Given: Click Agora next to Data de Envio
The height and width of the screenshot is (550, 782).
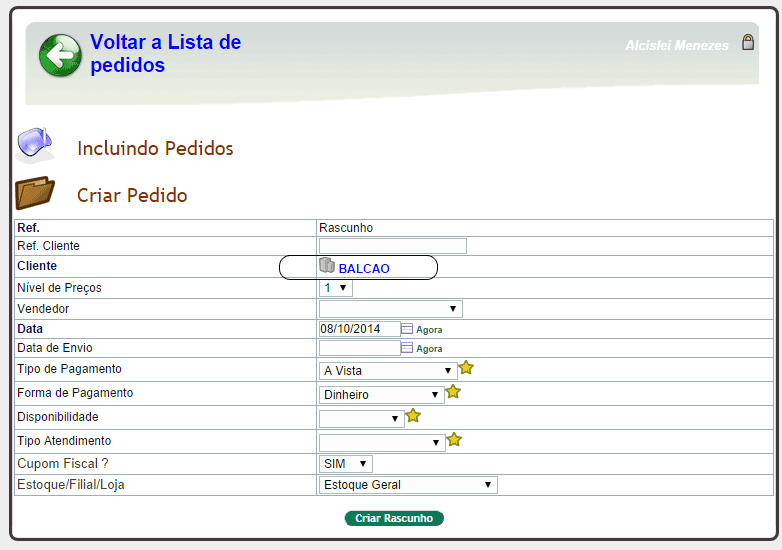Looking at the screenshot, I should (429, 349).
